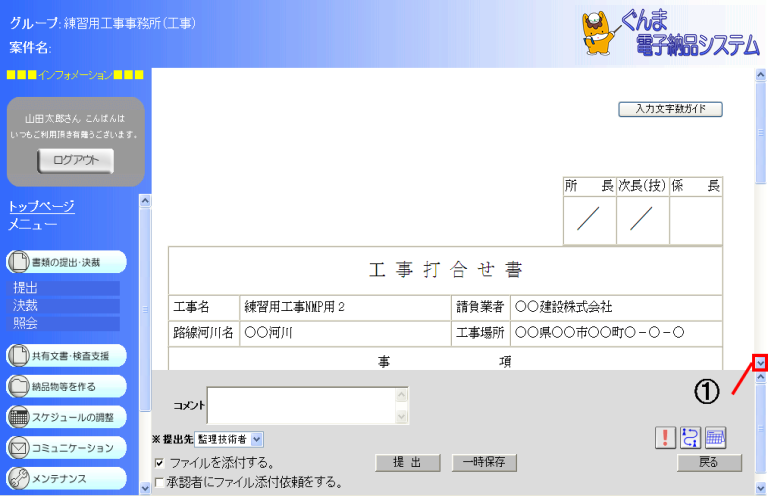This screenshot has height=496, width=768.
Task: Click the 提出 submit button
Action: point(408,462)
